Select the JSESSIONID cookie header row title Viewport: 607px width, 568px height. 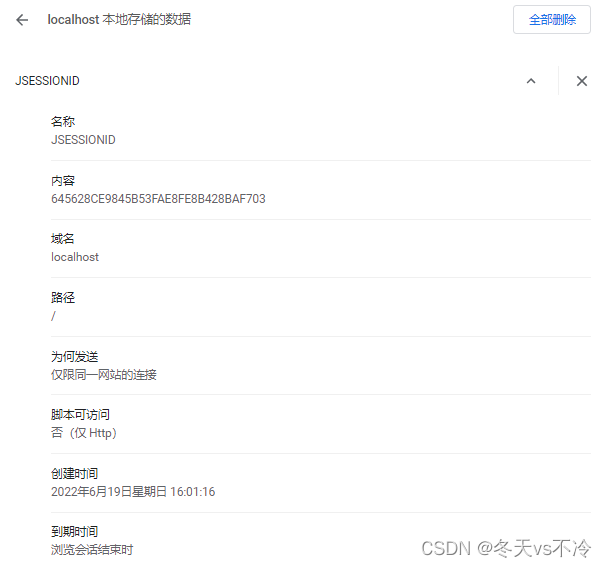point(47,81)
